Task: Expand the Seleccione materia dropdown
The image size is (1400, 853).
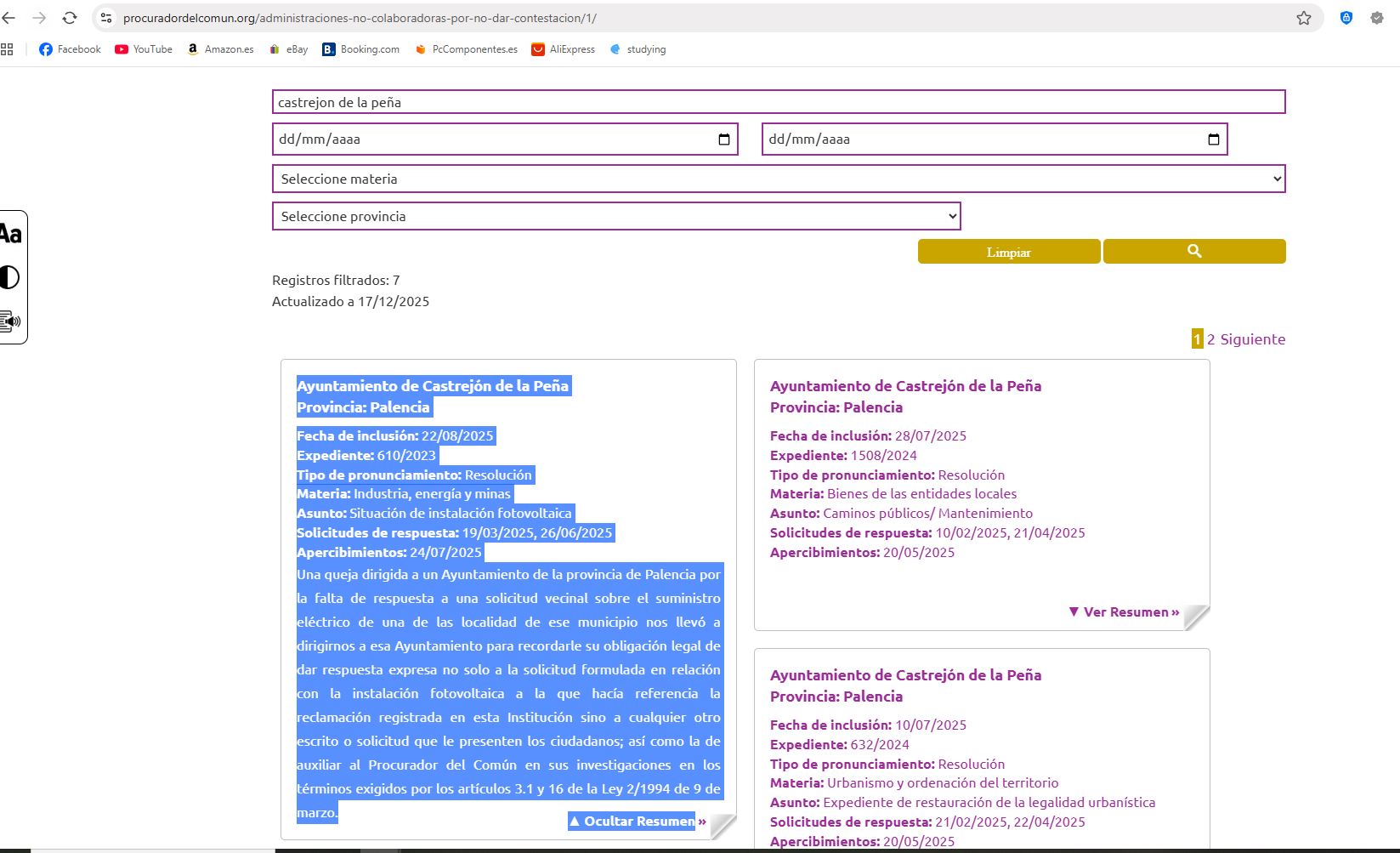Action: coord(778,179)
